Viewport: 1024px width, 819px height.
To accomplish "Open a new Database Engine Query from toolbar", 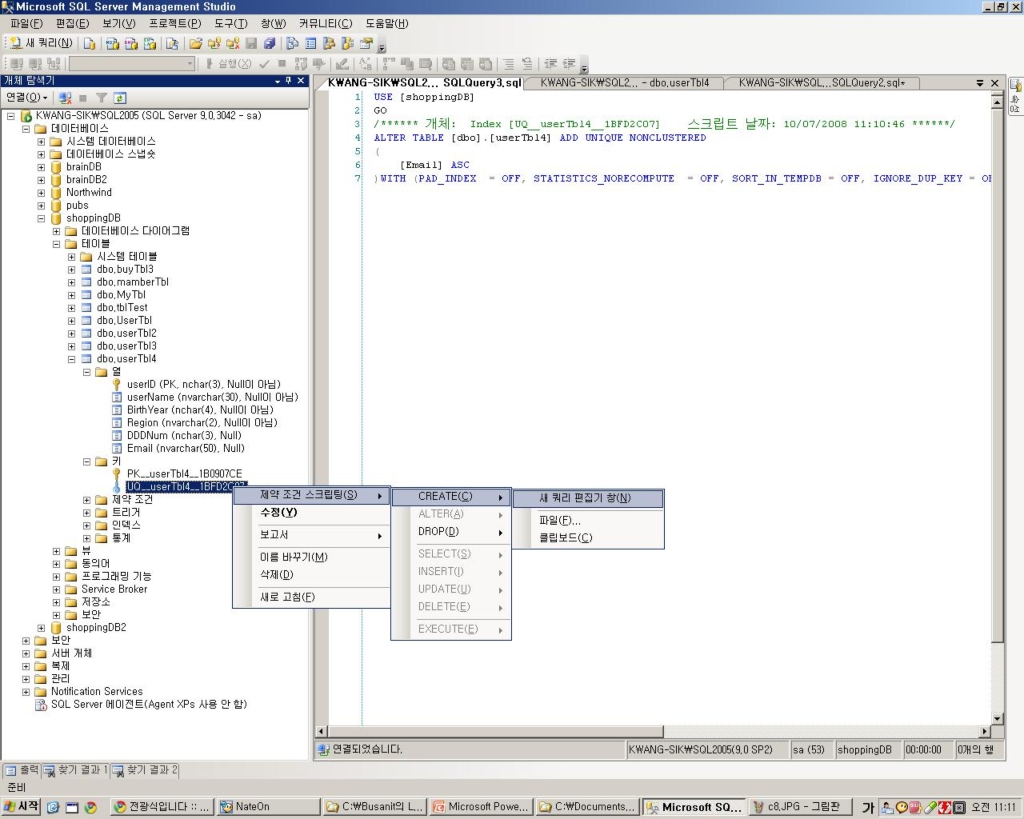I will 89,44.
